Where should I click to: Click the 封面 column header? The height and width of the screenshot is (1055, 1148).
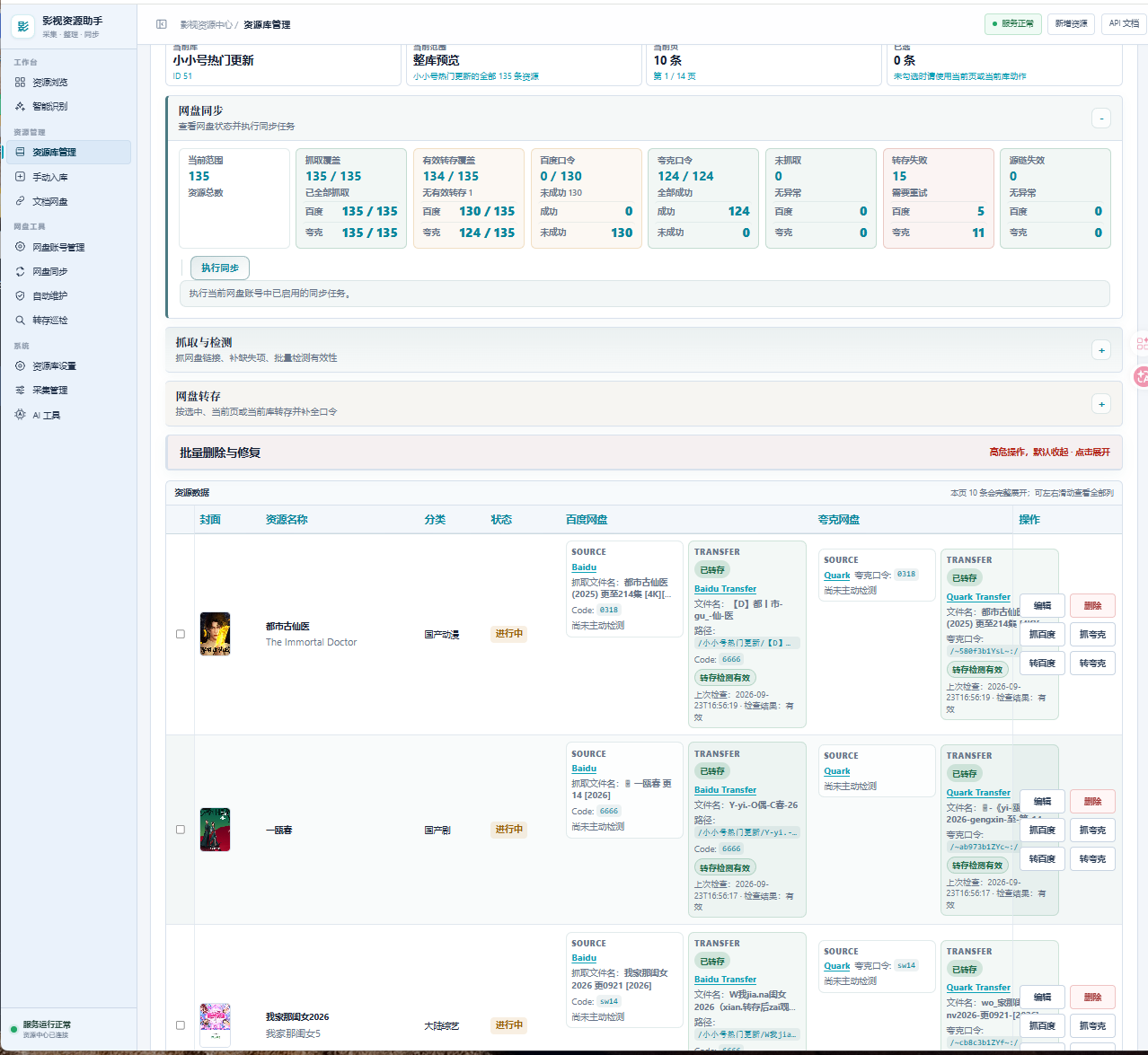pos(210,520)
